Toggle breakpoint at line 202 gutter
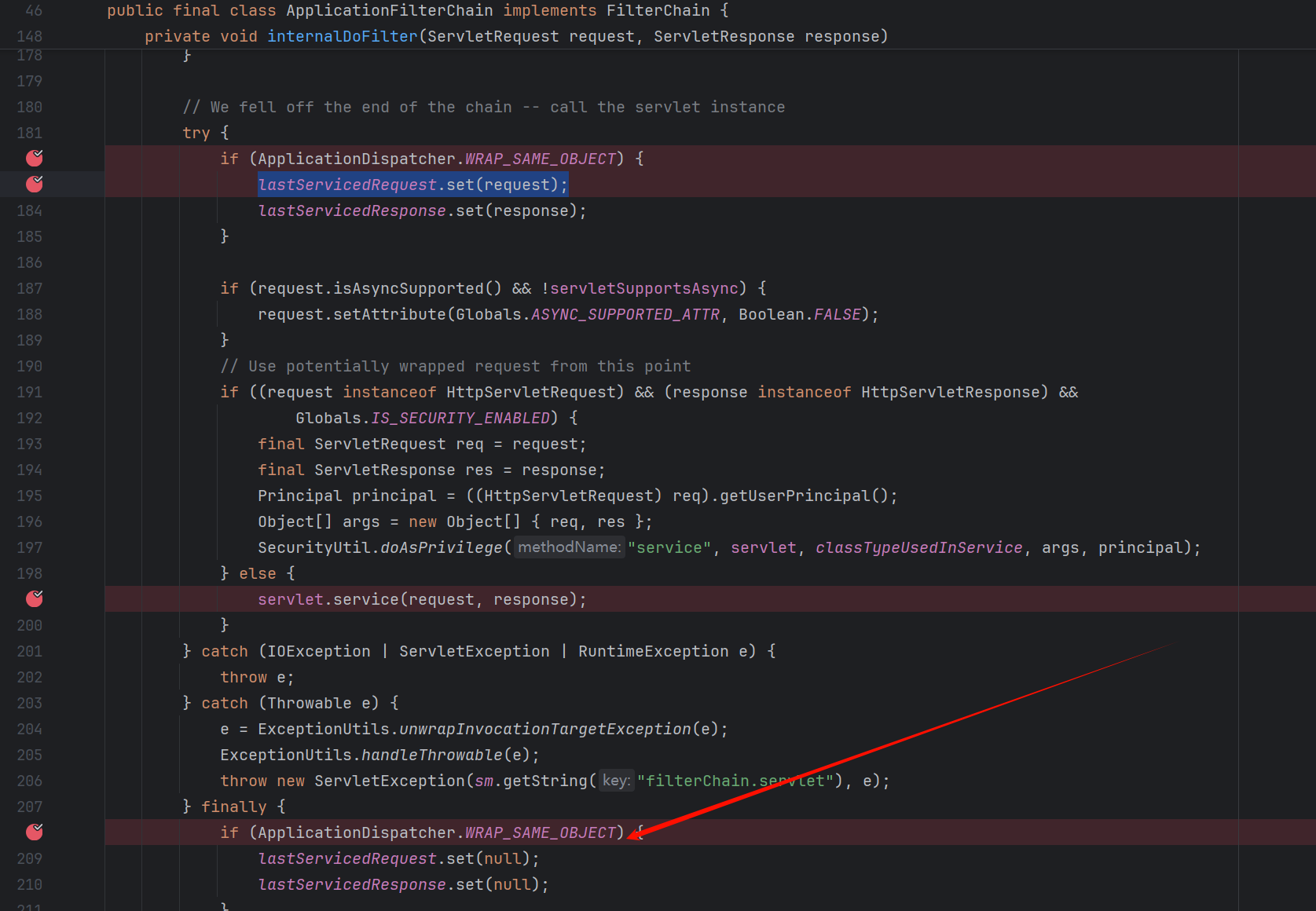The height and width of the screenshot is (911, 1316). pyautogui.click(x=30, y=677)
